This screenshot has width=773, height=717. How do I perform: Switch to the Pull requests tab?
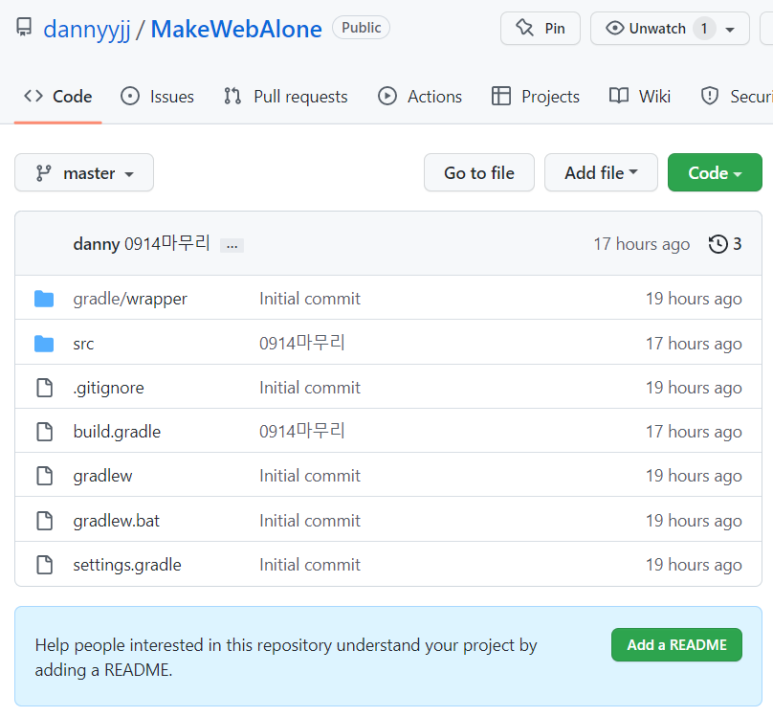(285, 96)
